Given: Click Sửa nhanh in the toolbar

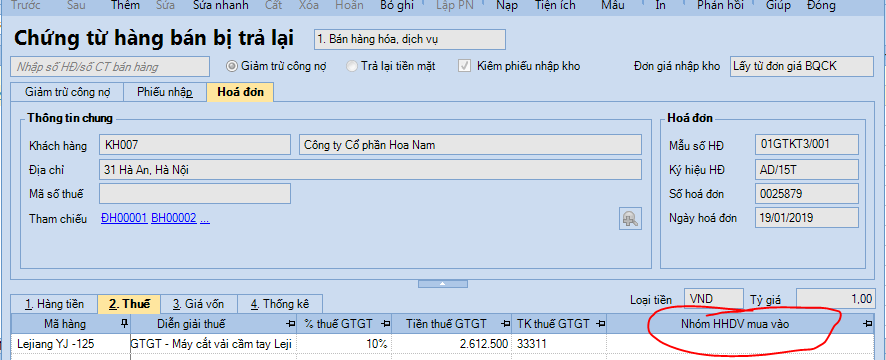Looking at the screenshot, I should click(220, 6).
